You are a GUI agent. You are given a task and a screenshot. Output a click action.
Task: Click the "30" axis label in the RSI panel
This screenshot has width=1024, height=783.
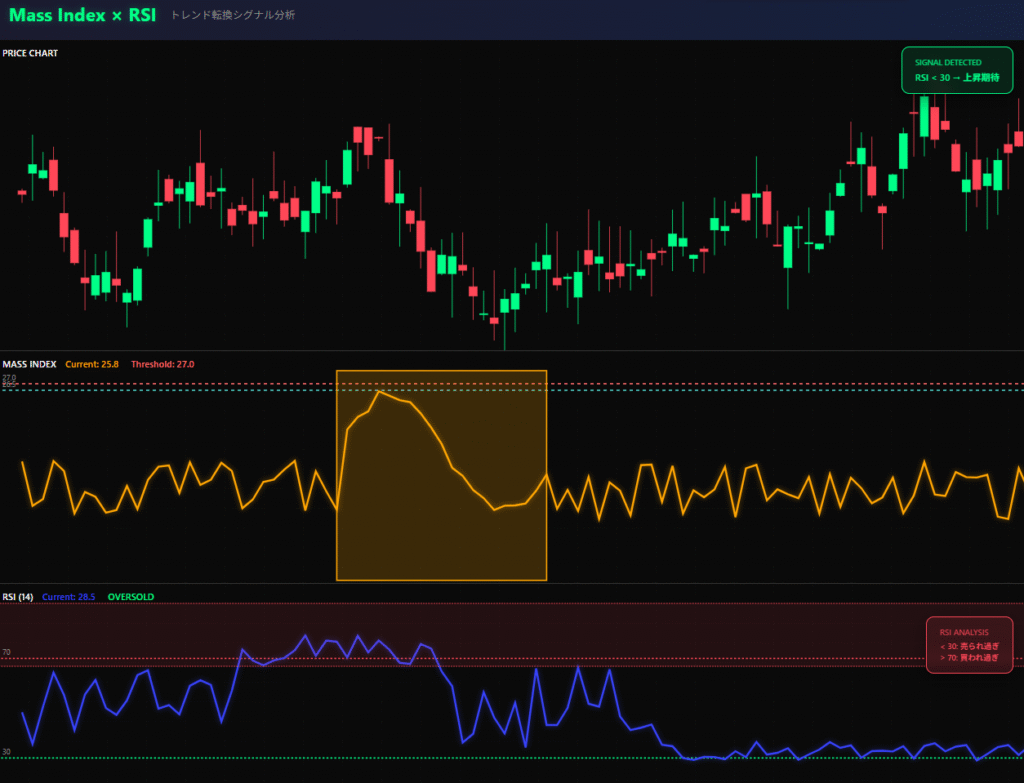[7, 752]
